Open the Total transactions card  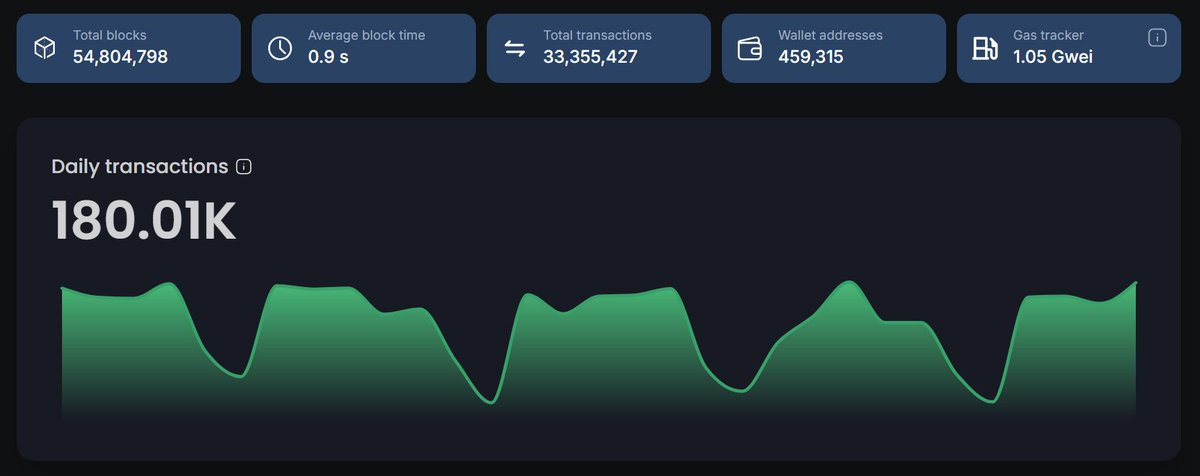pyautogui.click(x=599, y=48)
